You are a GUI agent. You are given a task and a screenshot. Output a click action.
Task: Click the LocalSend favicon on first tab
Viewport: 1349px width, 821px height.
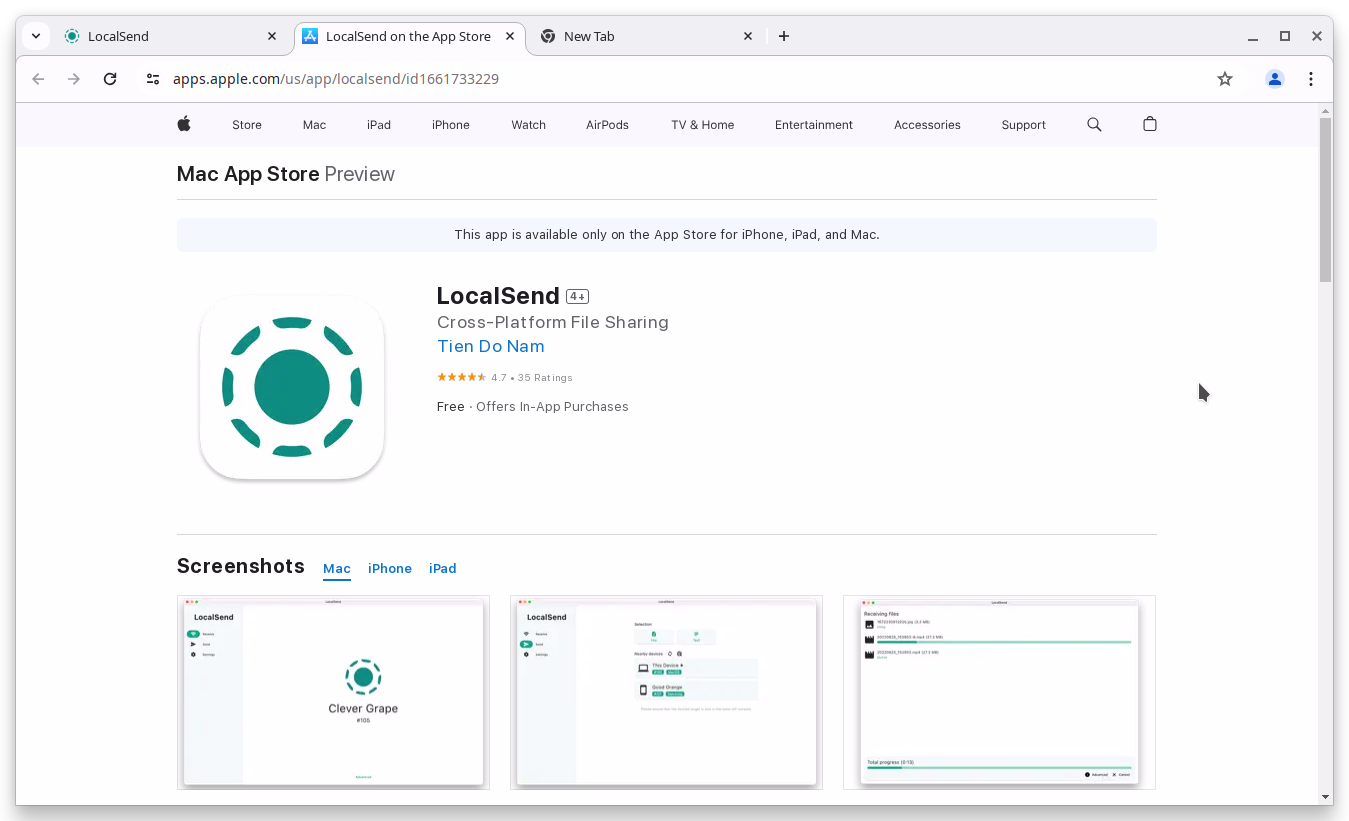71,36
